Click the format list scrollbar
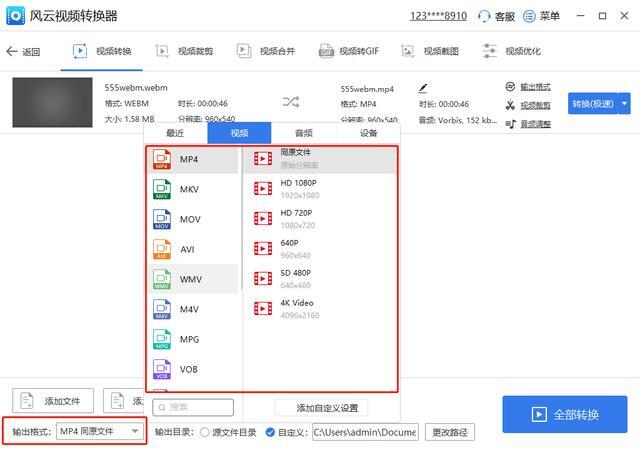 242,218
